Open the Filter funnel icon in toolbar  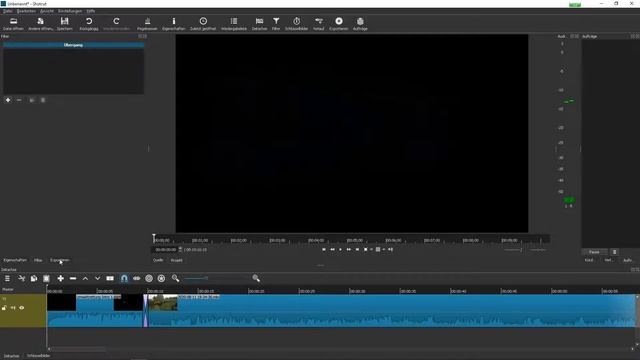tap(276, 24)
